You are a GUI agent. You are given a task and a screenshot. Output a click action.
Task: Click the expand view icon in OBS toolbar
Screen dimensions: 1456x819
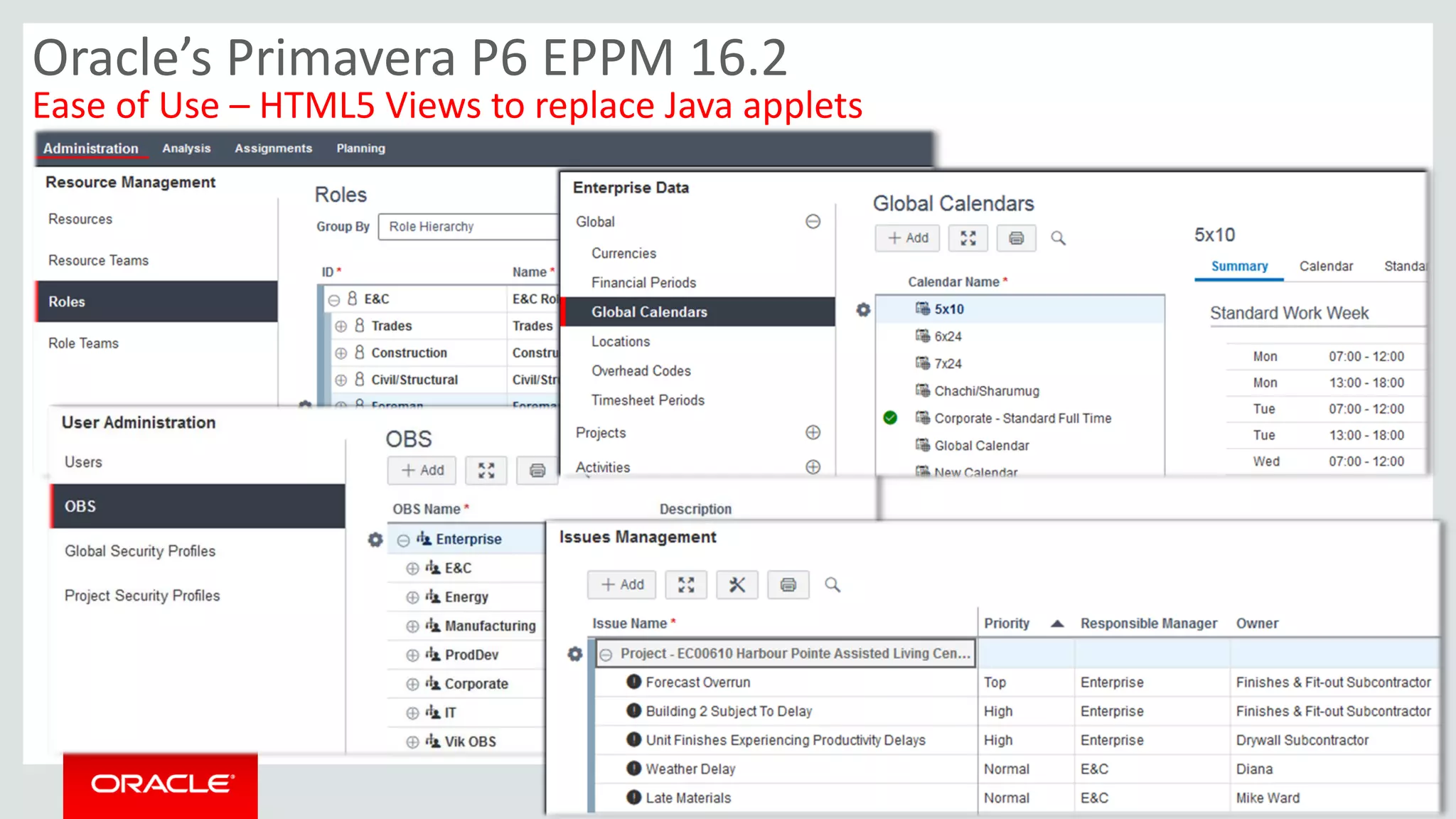click(486, 471)
